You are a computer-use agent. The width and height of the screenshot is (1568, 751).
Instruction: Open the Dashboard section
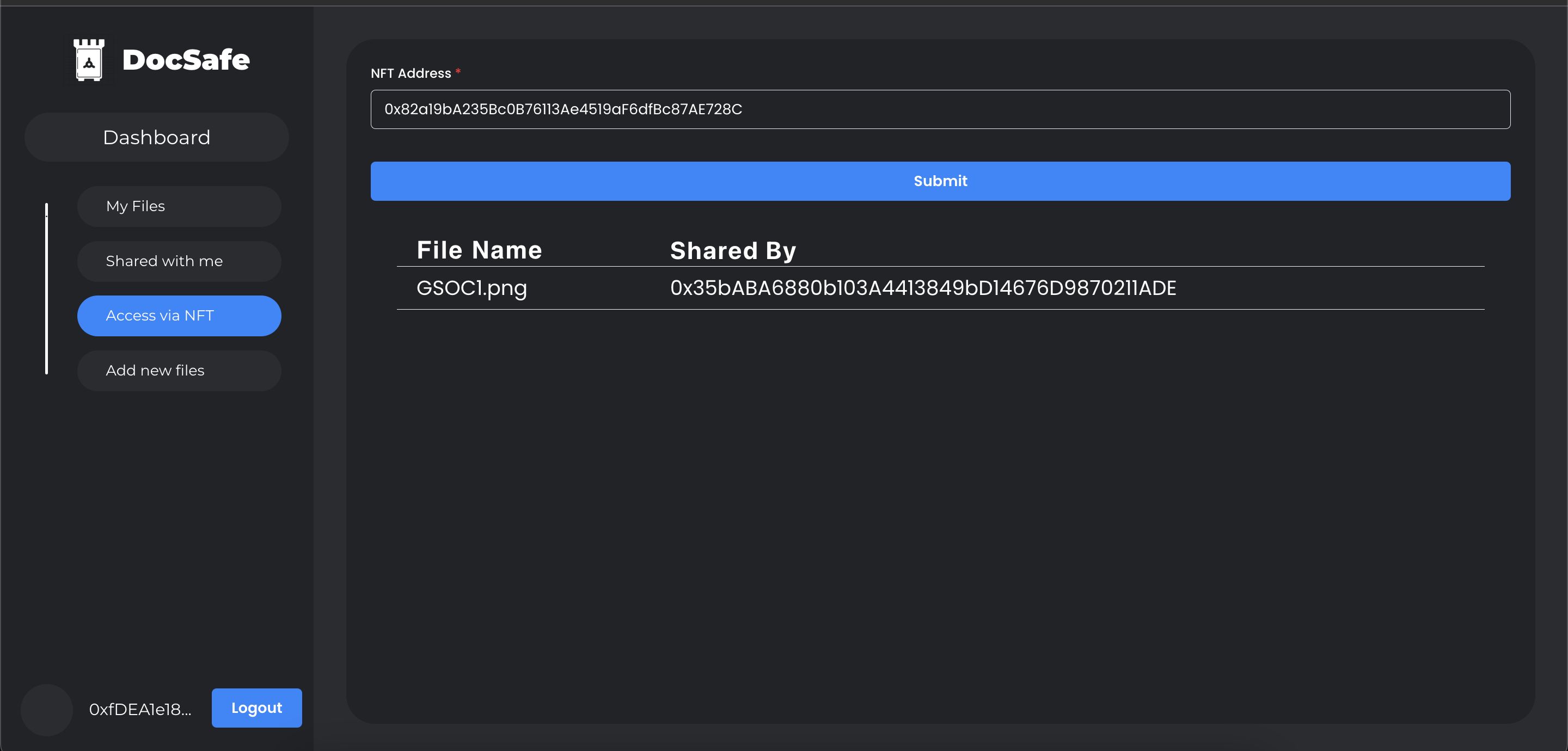(156, 138)
